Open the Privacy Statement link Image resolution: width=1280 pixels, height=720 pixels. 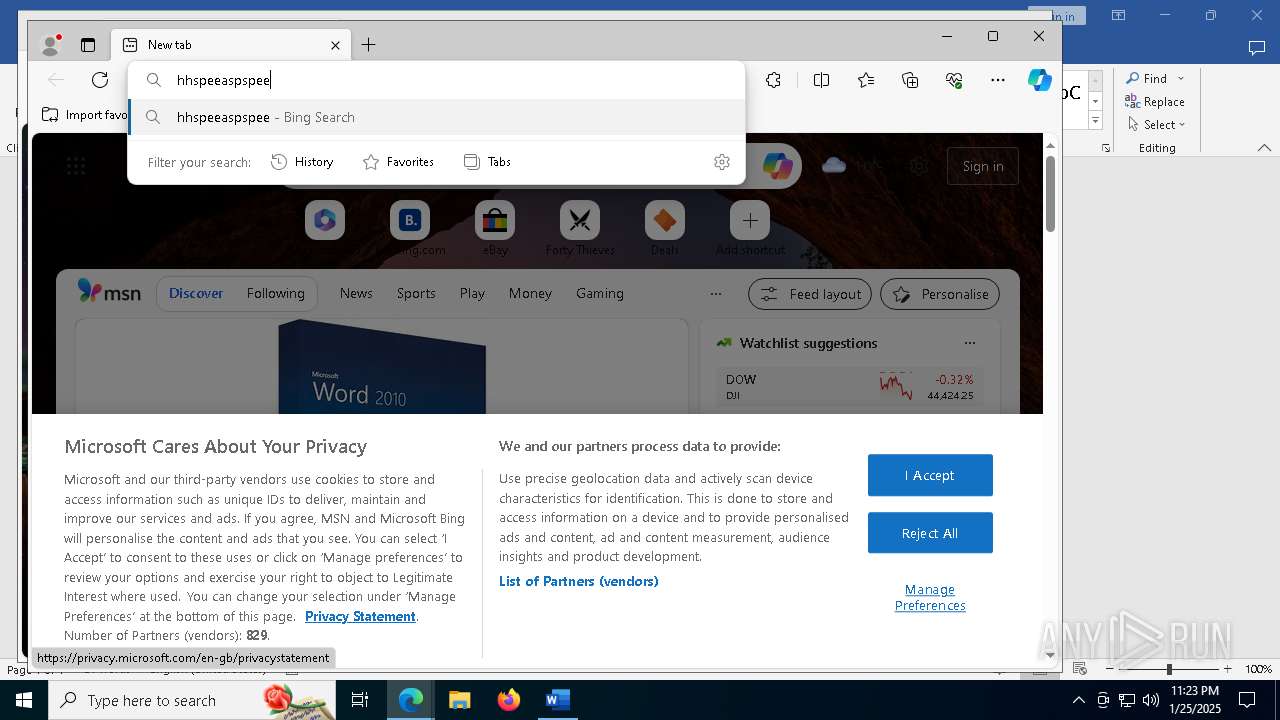pos(360,616)
